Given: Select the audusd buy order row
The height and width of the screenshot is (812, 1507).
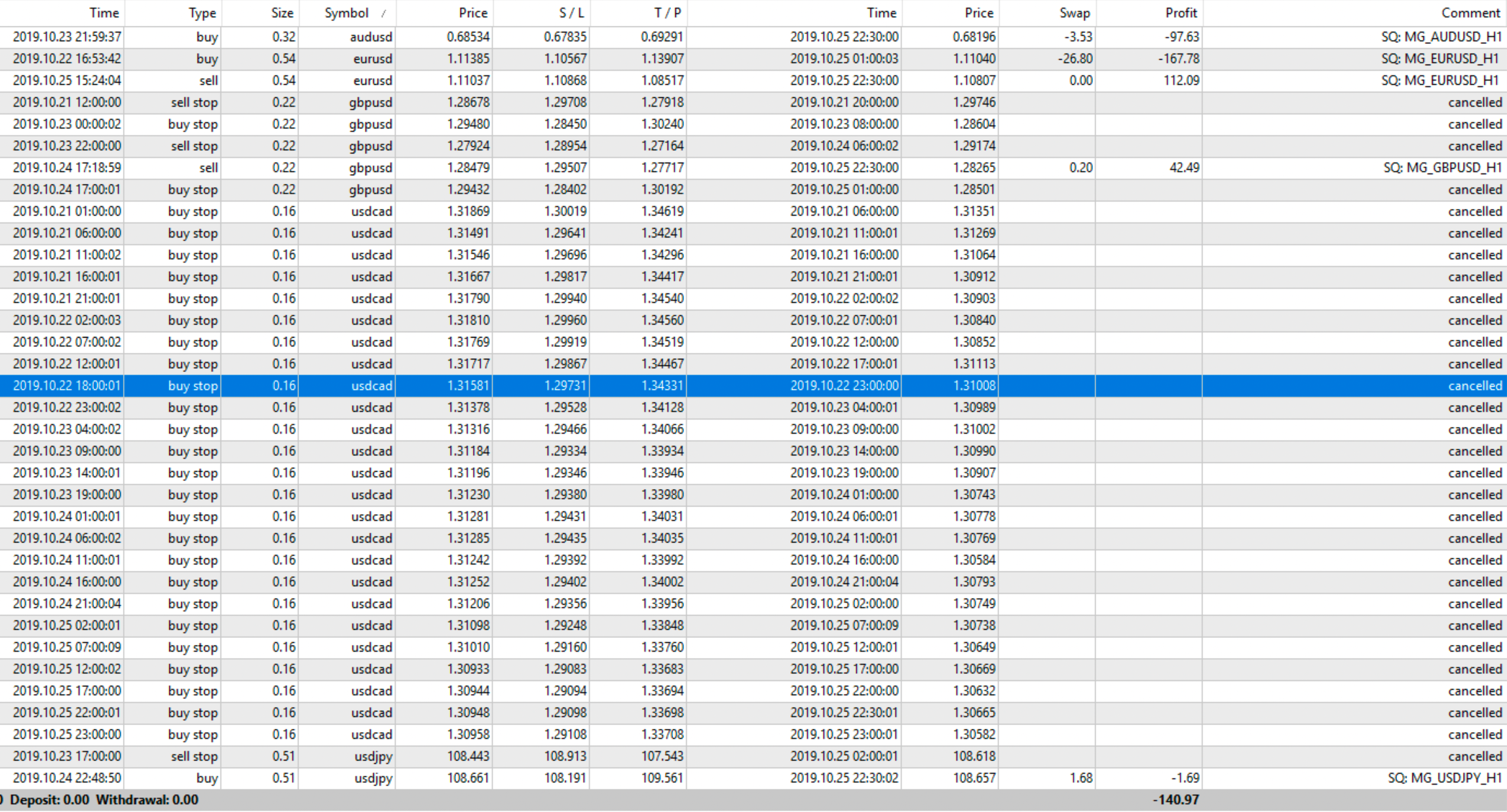Looking at the screenshot, I should [371, 37].
